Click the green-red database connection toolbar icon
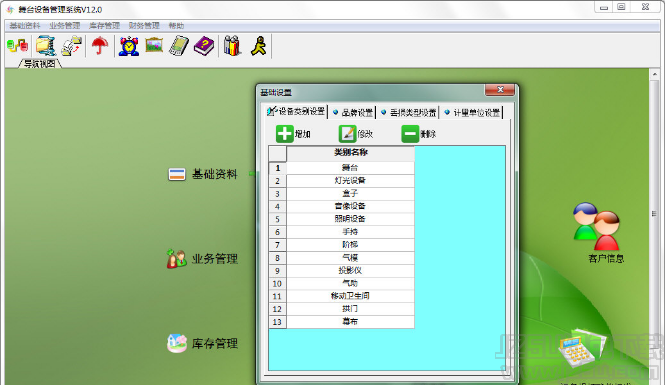Image resolution: width=665 pixels, height=385 pixels. click(x=18, y=46)
